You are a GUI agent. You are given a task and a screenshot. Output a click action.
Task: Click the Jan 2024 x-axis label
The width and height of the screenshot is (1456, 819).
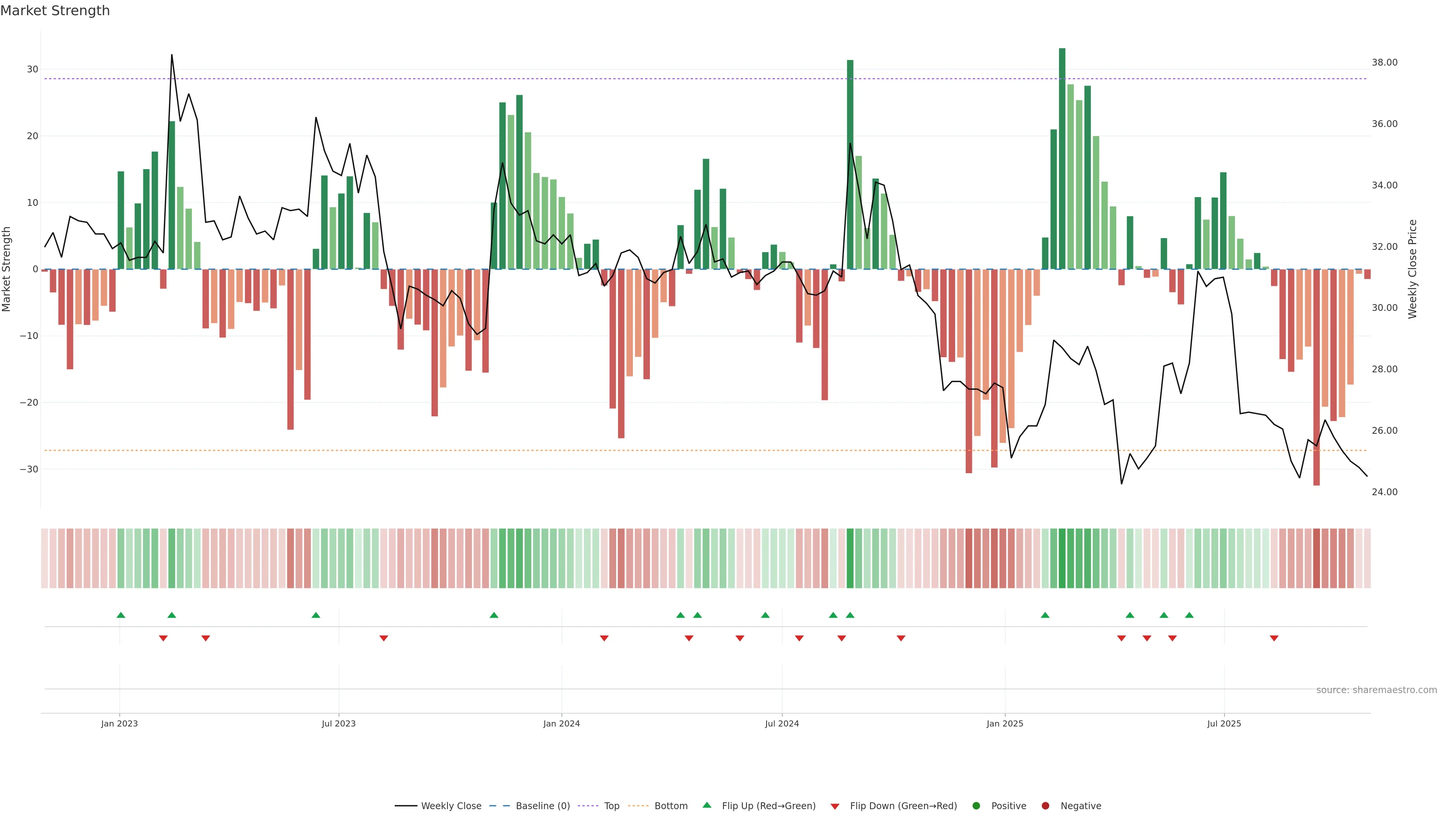[x=561, y=723]
